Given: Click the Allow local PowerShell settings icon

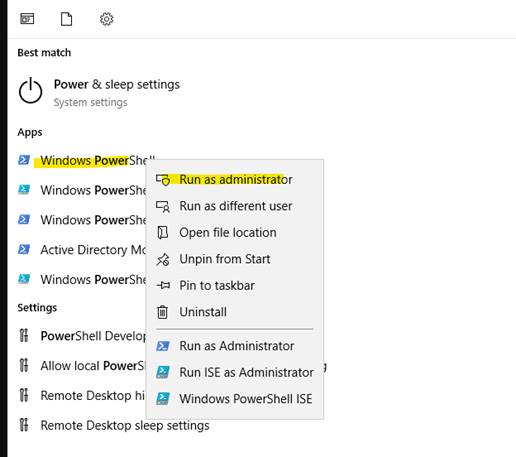Looking at the screenshot, I should [24, 365].
